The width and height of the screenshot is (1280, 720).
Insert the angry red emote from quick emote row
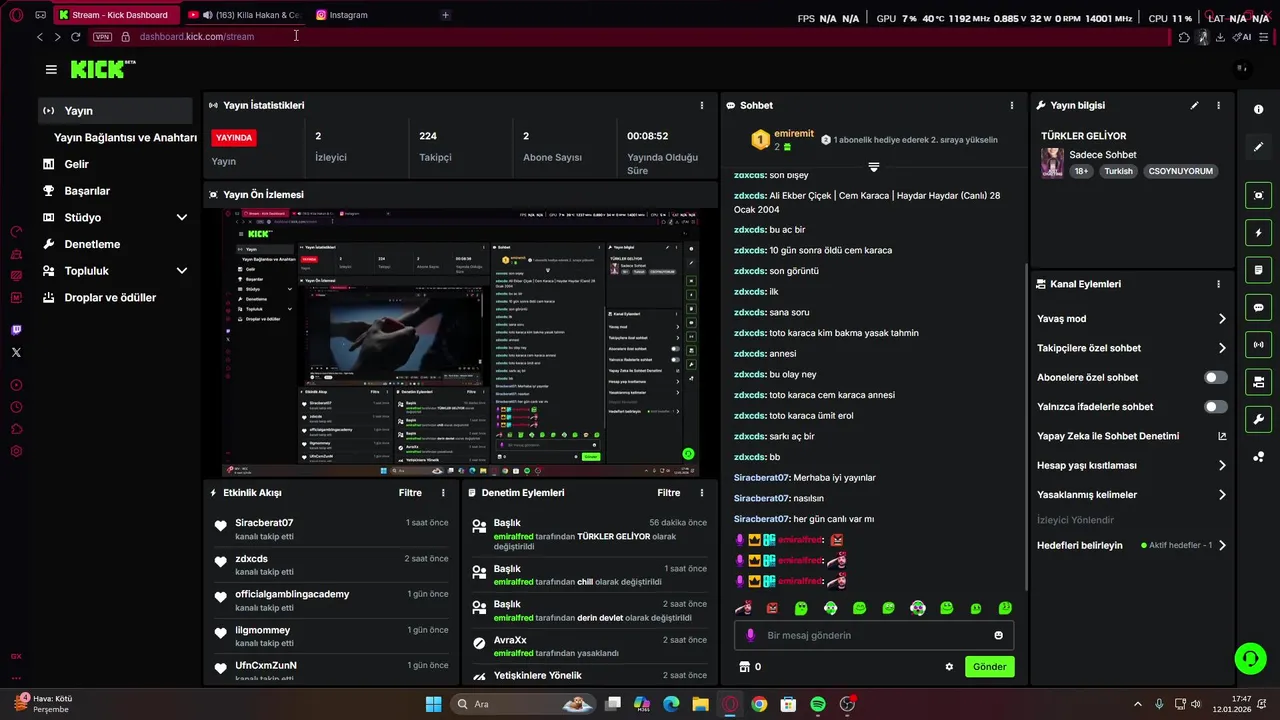[772, 608]
